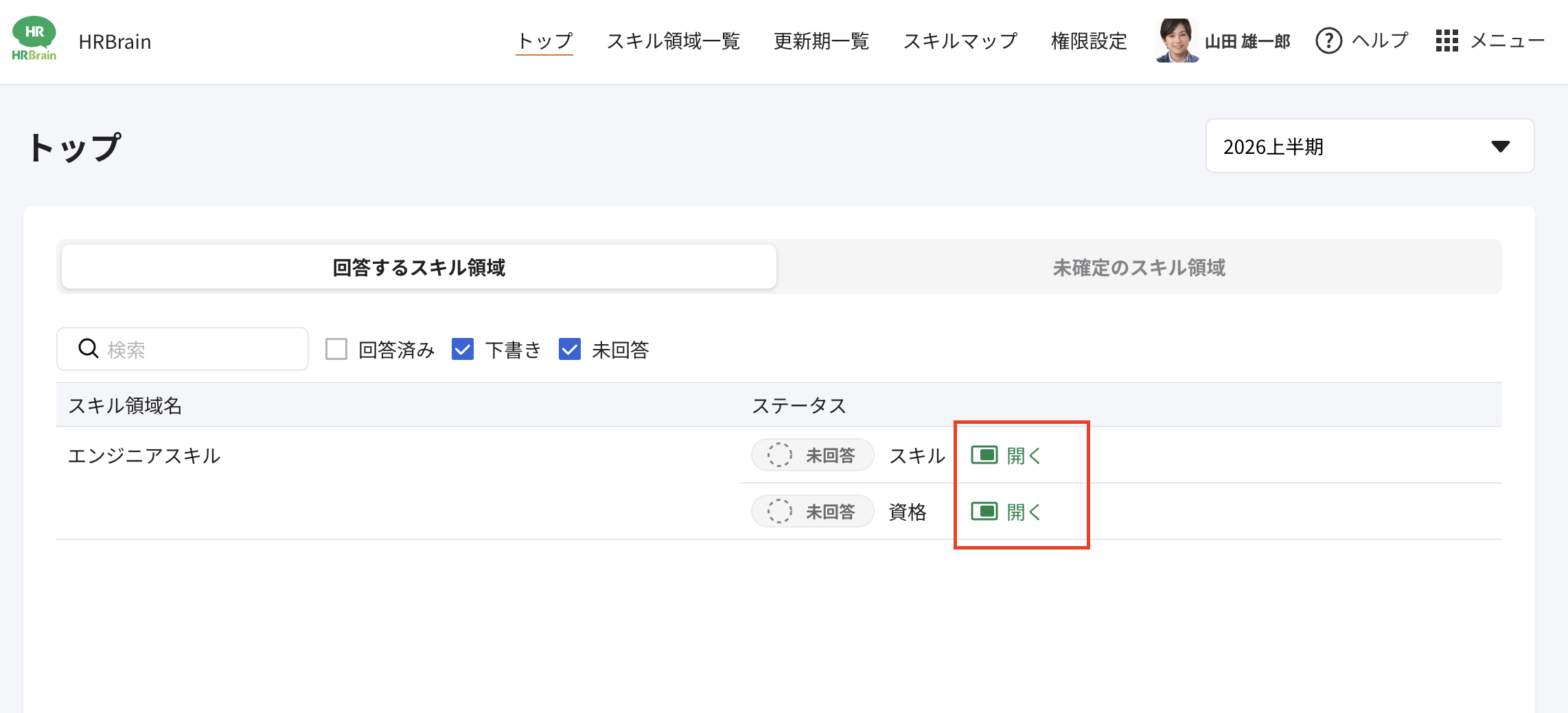Enable the 回答済み checkbox
The image size is (1568, 713).
(336, 349)
